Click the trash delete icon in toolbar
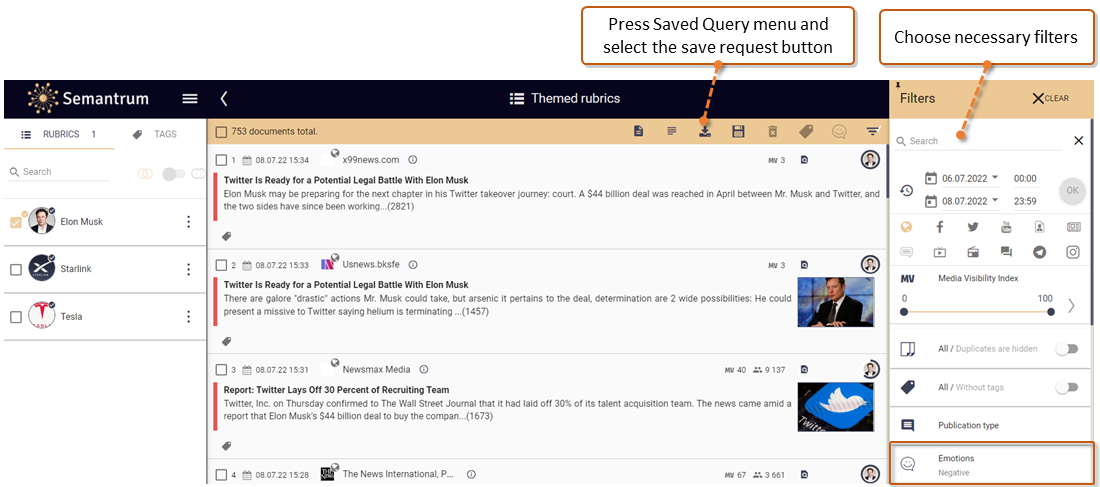This screenshot has height=487, width=1100. click(x=772, y=131)
